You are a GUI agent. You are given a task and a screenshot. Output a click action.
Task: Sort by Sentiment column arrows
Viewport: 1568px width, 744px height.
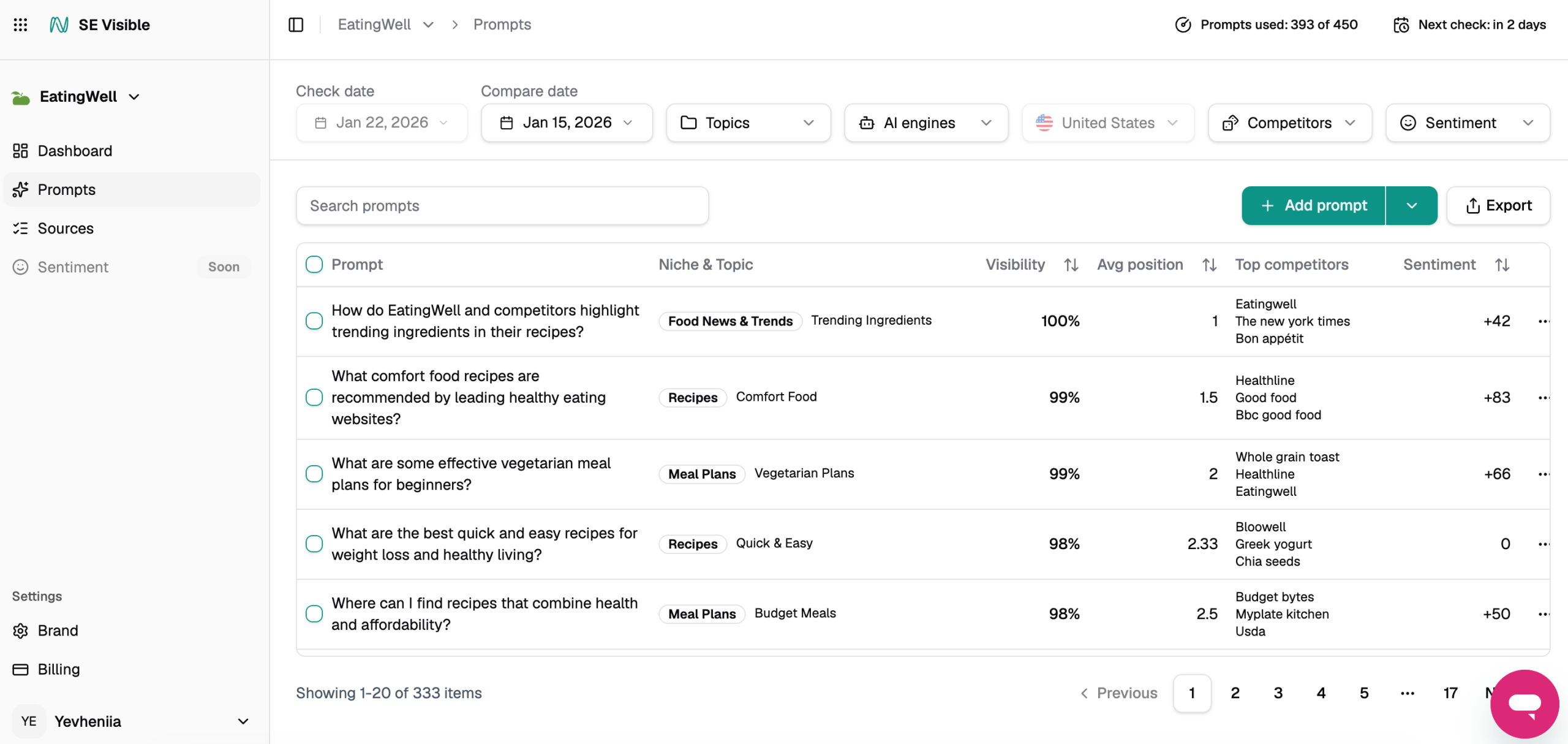tap(1502, 265)
